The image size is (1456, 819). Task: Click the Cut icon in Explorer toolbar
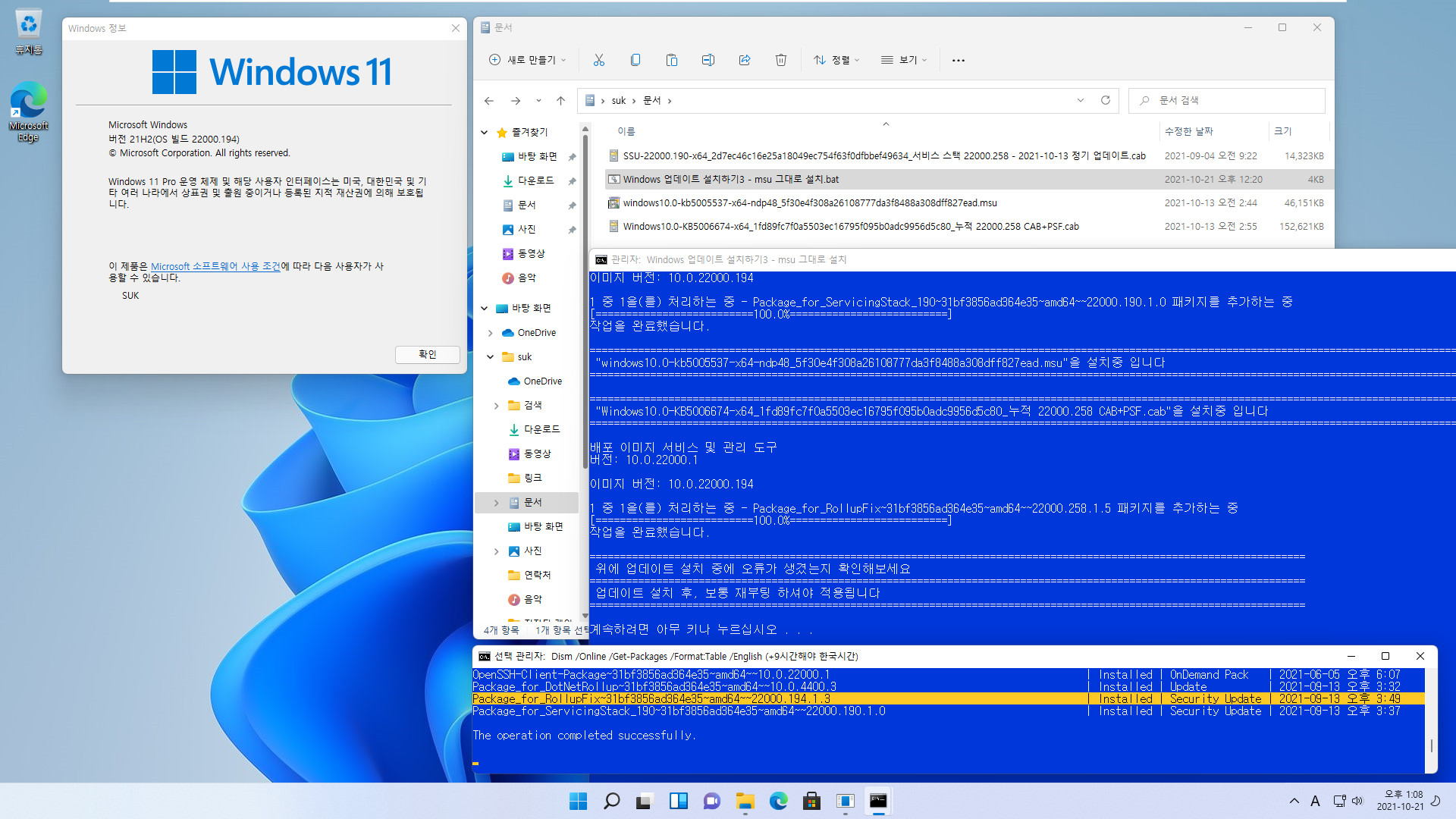[x=598, y=60]
